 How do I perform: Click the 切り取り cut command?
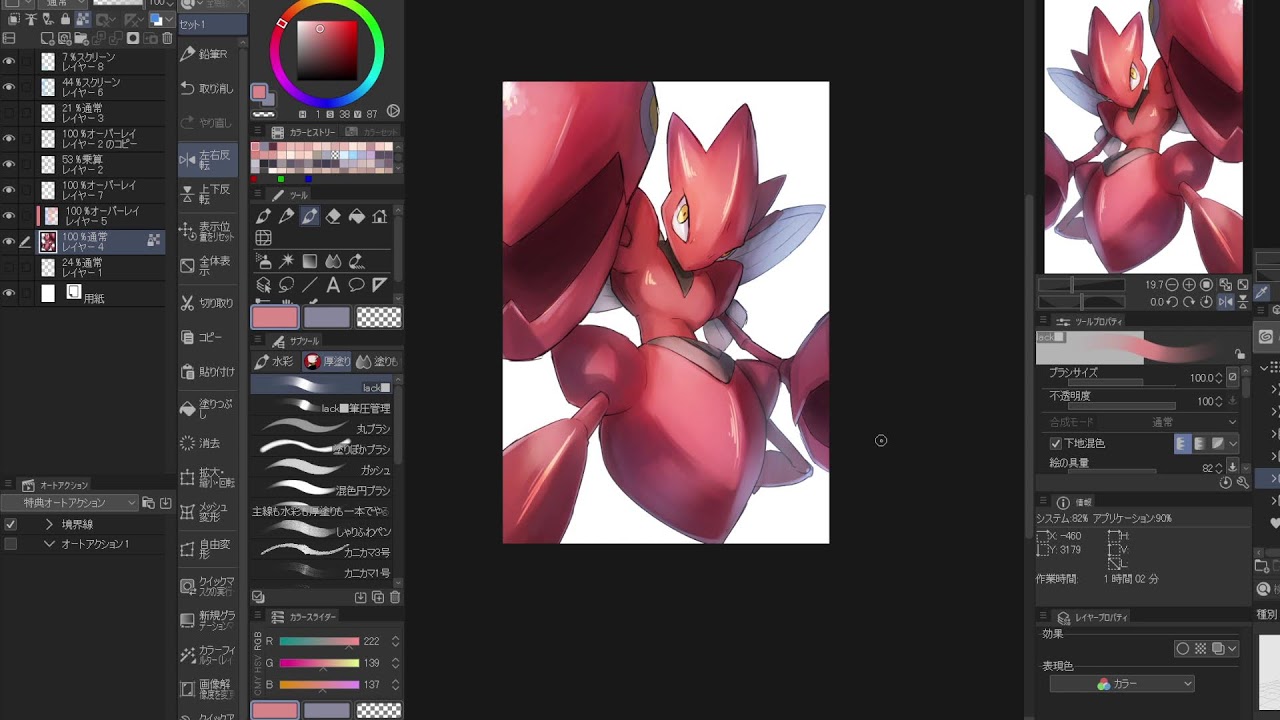point(207,302)
